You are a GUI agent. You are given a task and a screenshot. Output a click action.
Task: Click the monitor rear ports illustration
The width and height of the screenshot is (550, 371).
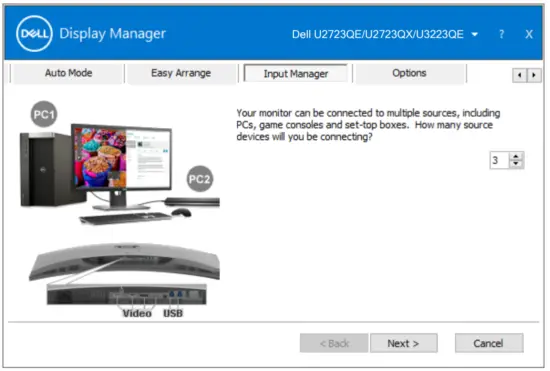(126, 294)
